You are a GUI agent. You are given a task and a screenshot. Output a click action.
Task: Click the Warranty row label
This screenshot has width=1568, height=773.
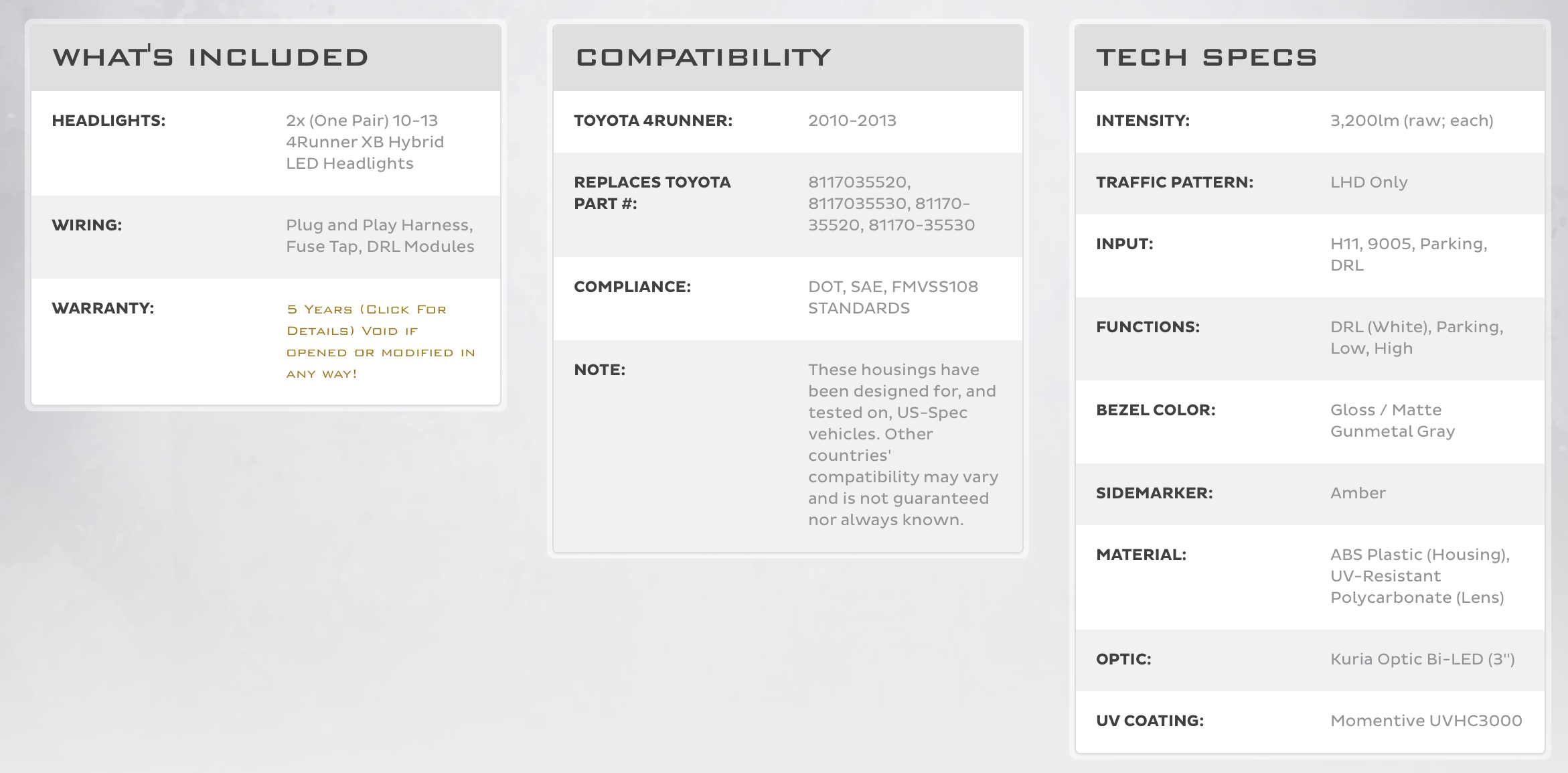(102, 308)
